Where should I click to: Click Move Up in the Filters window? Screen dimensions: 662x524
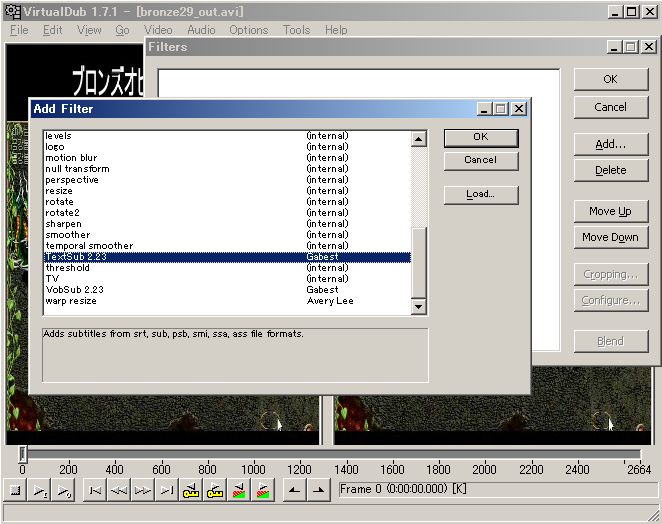(610, 211)
